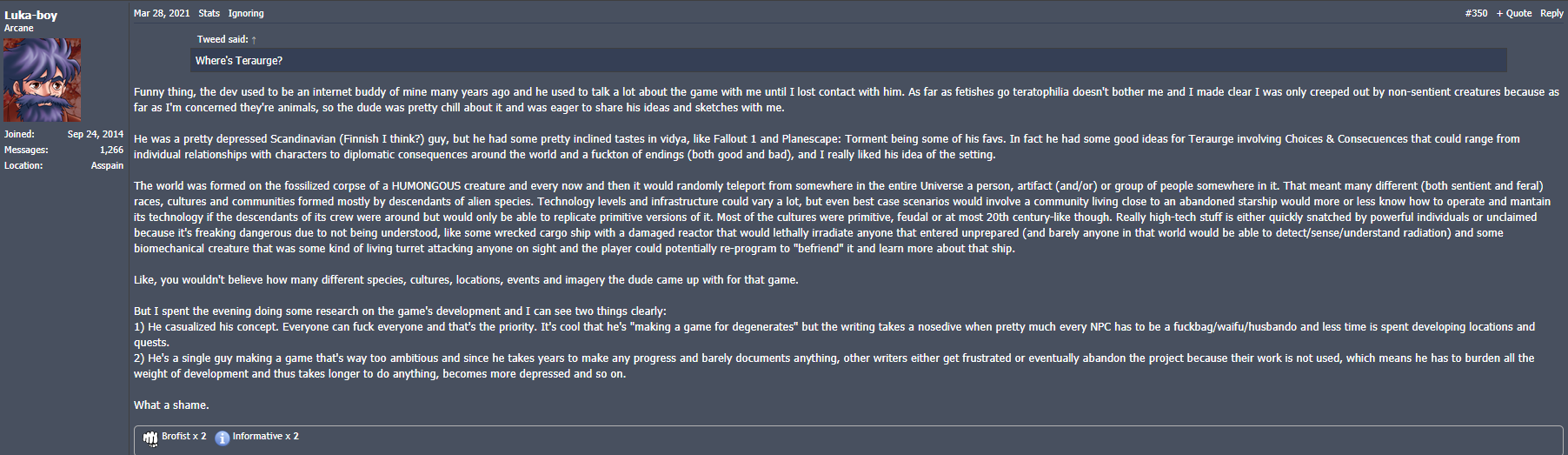
Task: Click the Arcane user title
Action: [x=19, y=28]
